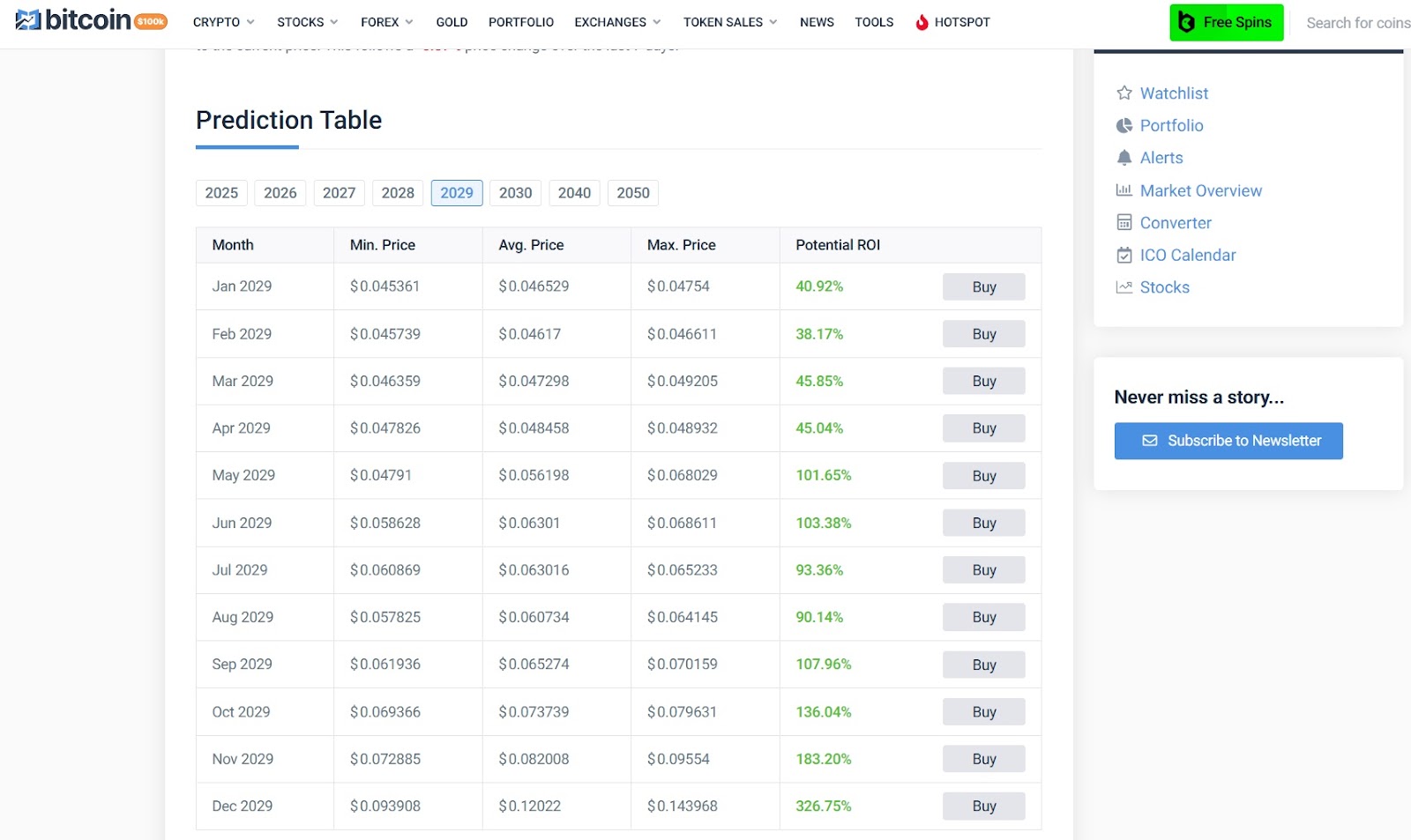Expand the Stocks navigation dropdown
The image size is (1411, 840).
307,22
